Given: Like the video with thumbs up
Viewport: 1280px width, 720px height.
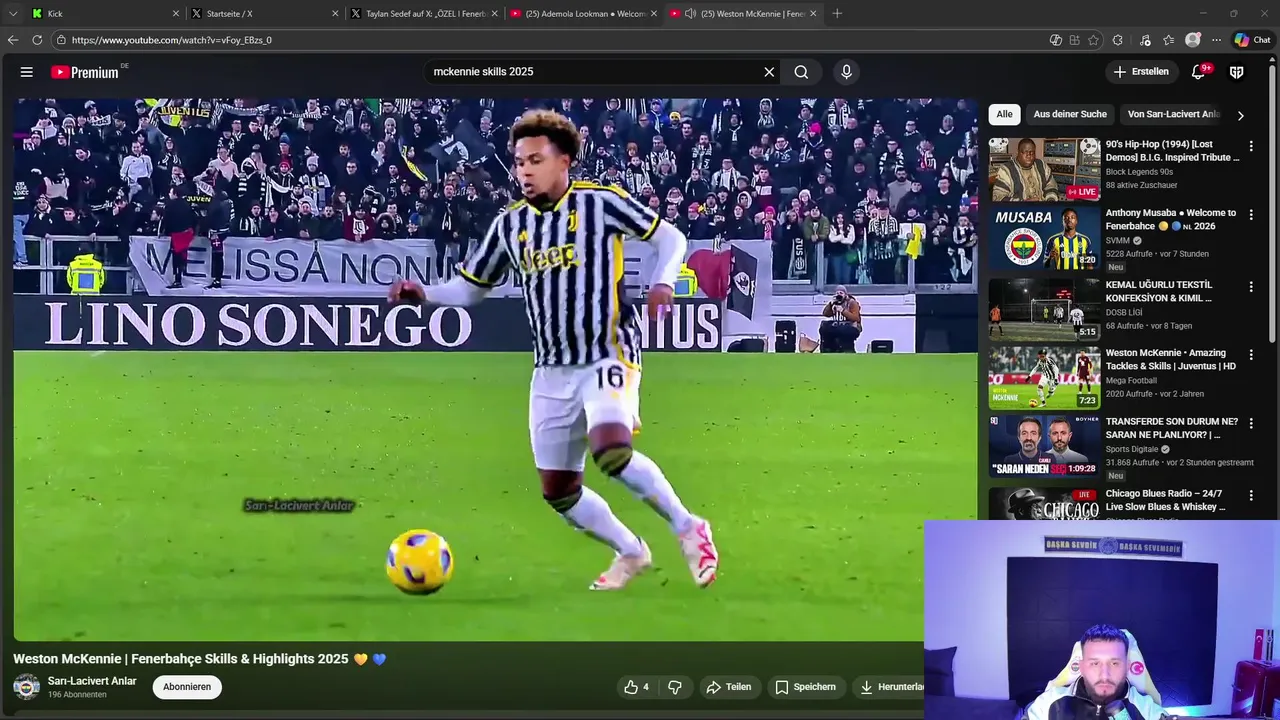Looking at the screenshot, I should [637, 687].
